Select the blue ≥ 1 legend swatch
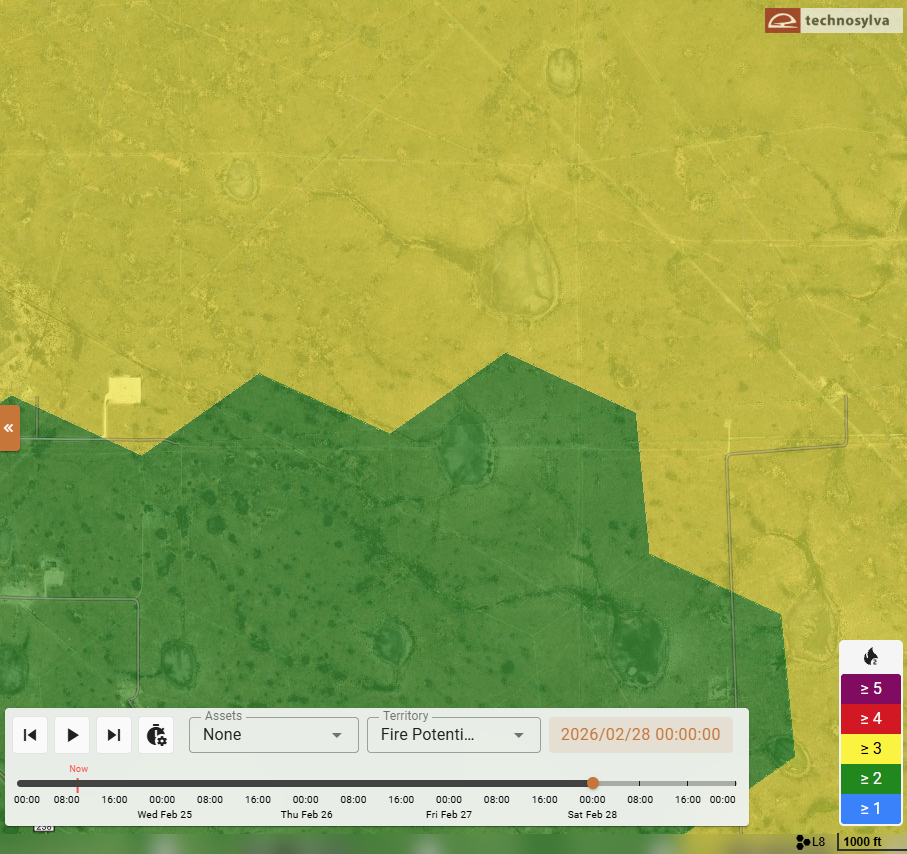The image size is (907, 854). [x=870, y=808]
